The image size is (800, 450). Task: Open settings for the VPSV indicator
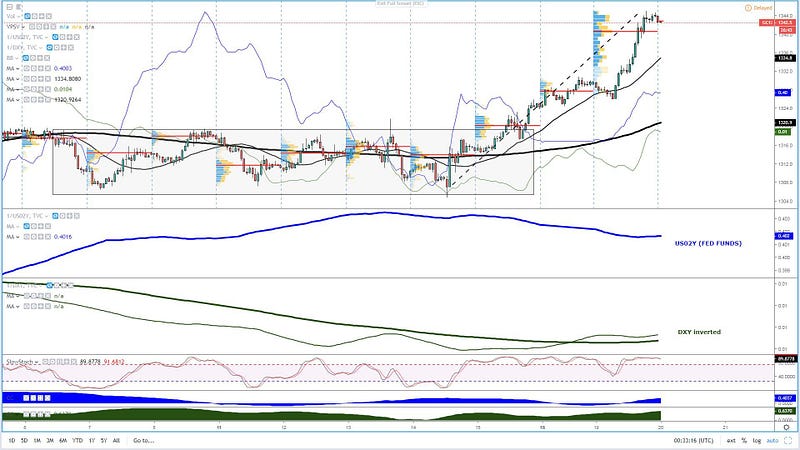point(39,27)
